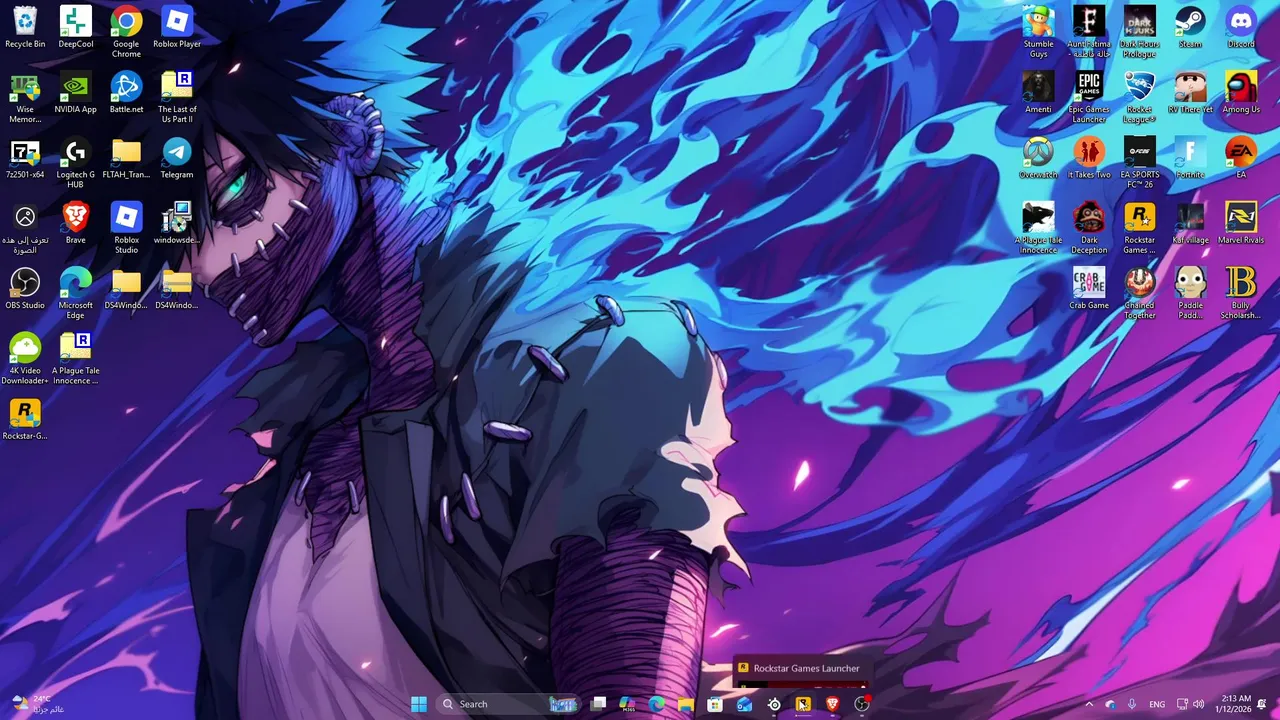Select the Marvel Rivals desktop icon

click(1241, 223)
